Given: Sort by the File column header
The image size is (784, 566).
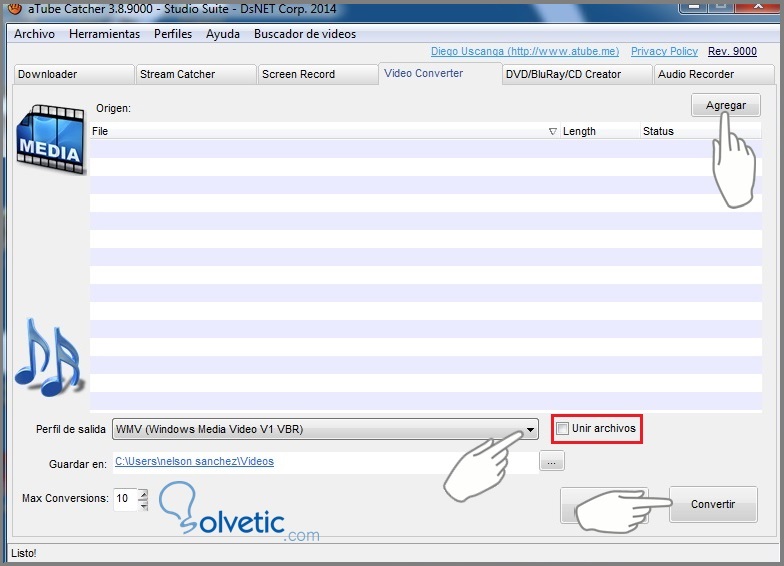Looking at the screenshot, I should 325,131.
